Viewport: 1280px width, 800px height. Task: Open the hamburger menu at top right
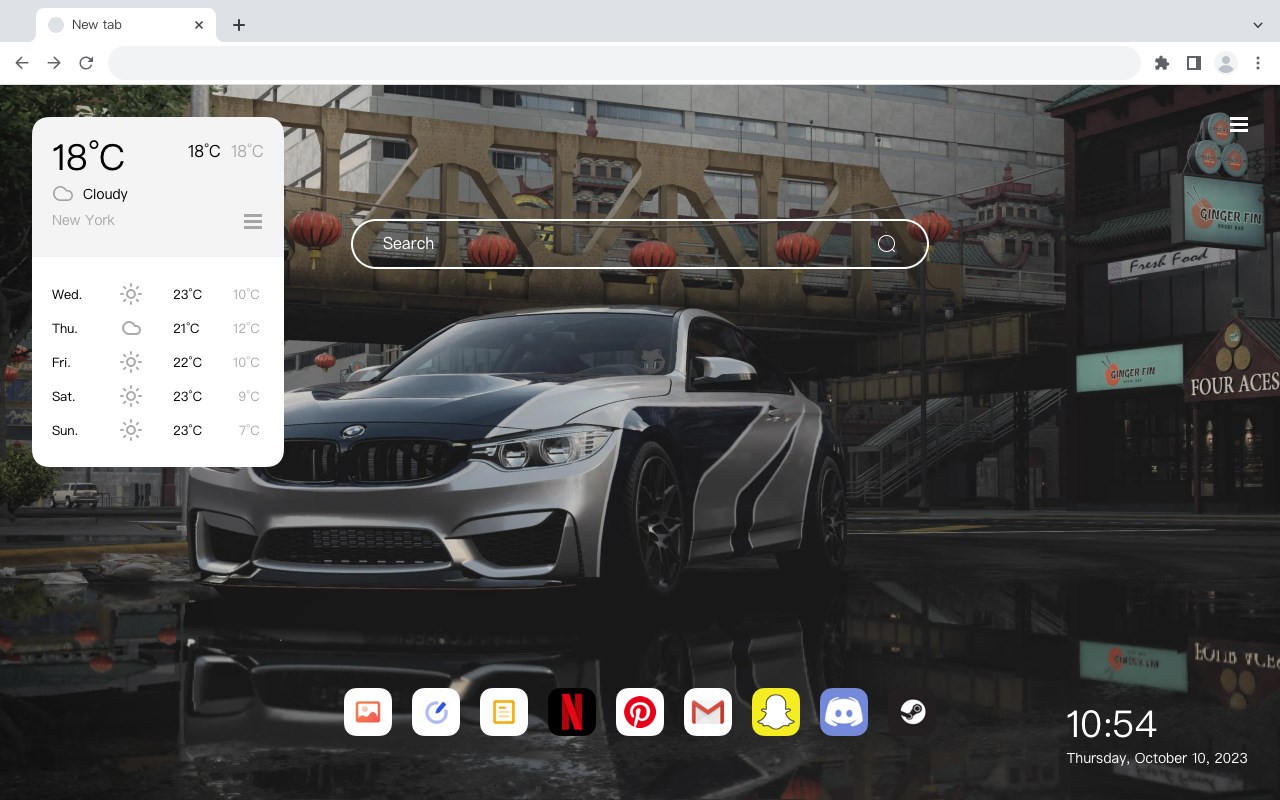click(x=1239, y=125)
